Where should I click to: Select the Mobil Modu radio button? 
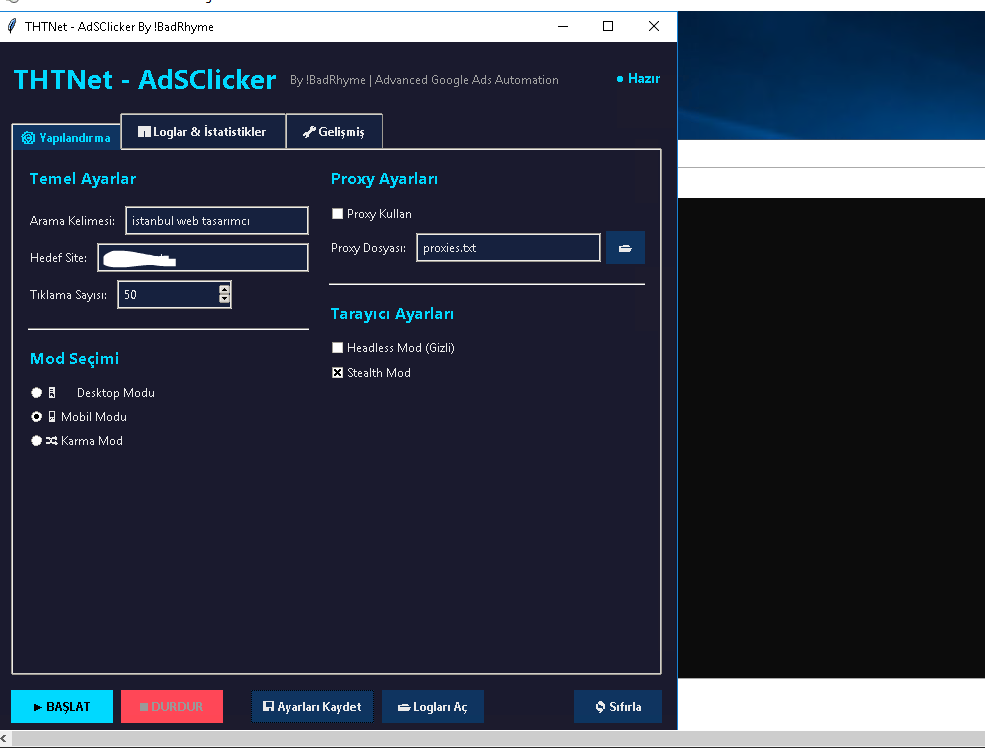coord(36,416)
